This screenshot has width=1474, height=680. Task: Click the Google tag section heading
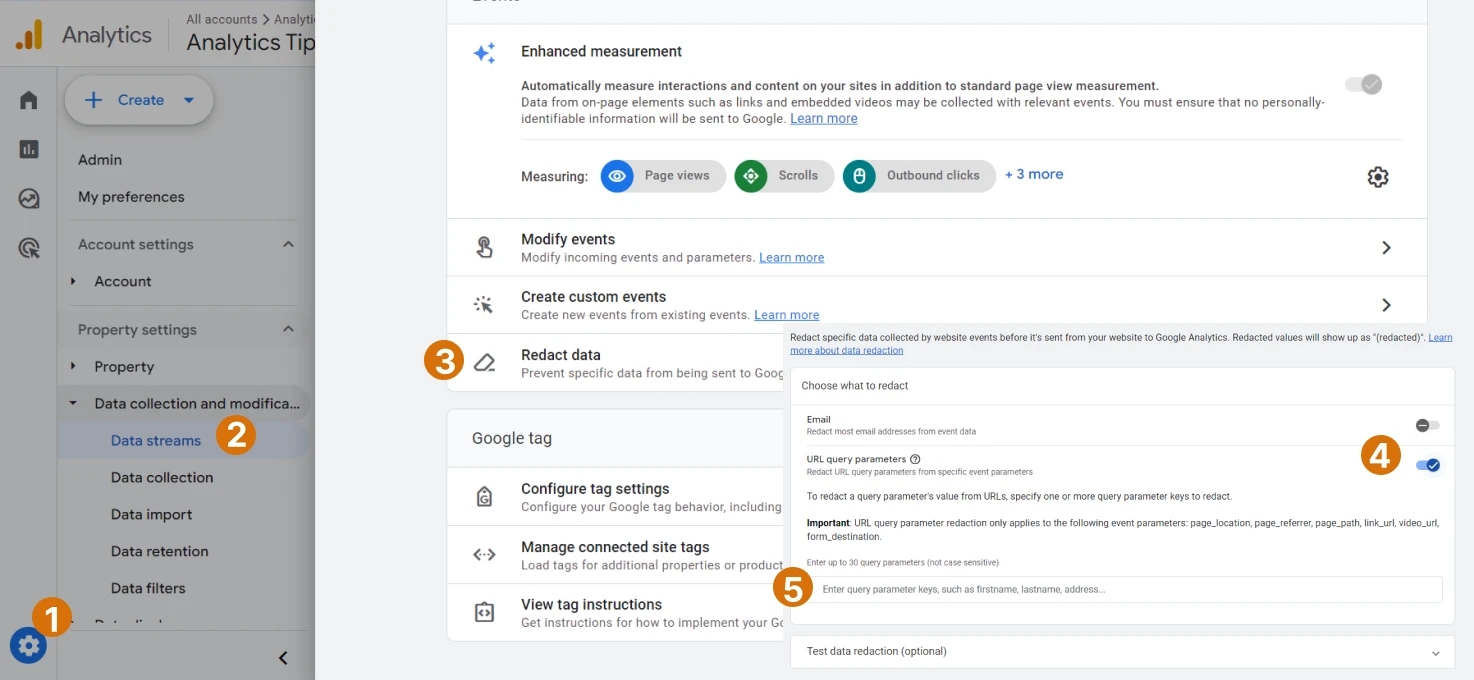[512, 439]
